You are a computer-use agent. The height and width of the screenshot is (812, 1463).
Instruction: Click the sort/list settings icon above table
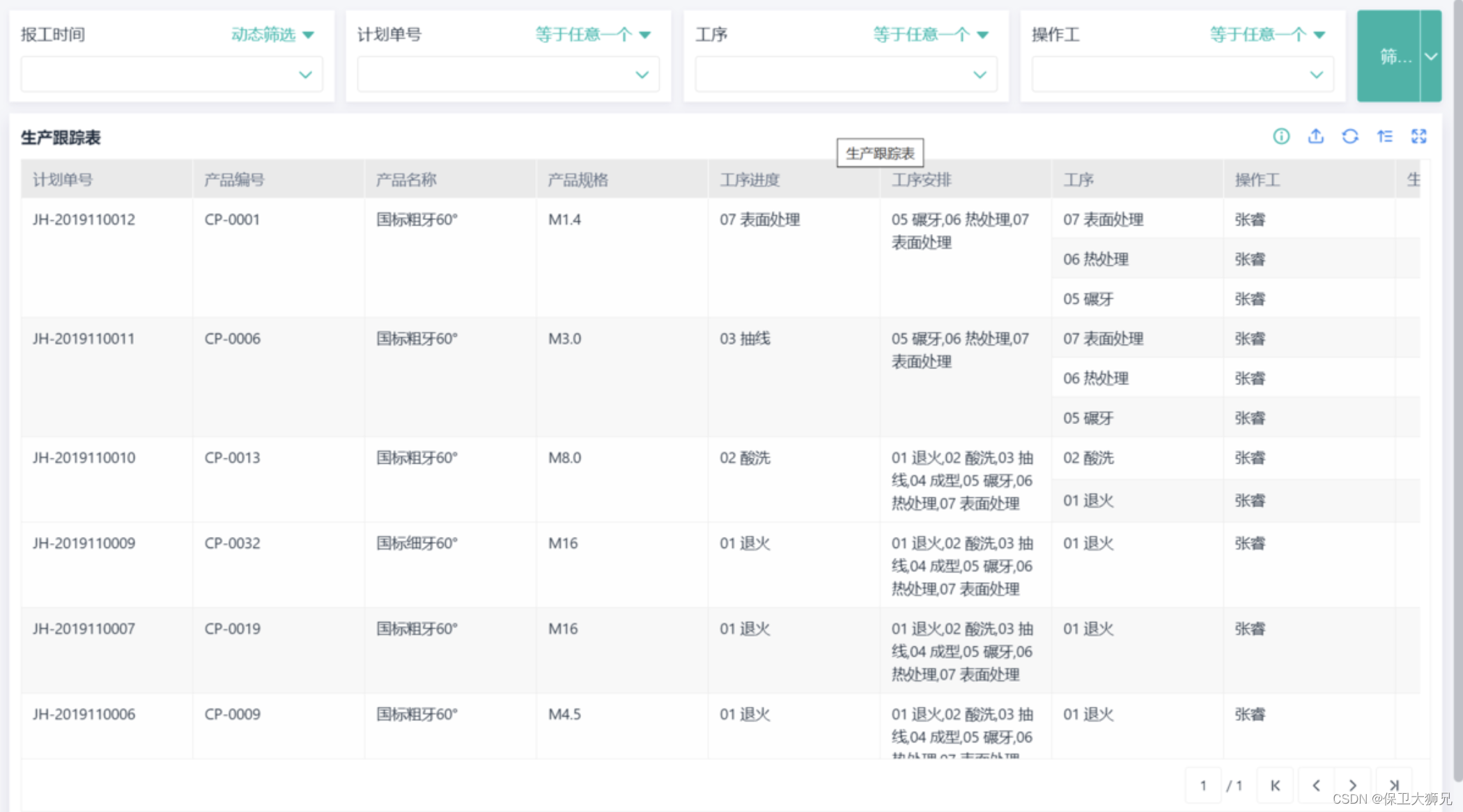point(1385,136)
